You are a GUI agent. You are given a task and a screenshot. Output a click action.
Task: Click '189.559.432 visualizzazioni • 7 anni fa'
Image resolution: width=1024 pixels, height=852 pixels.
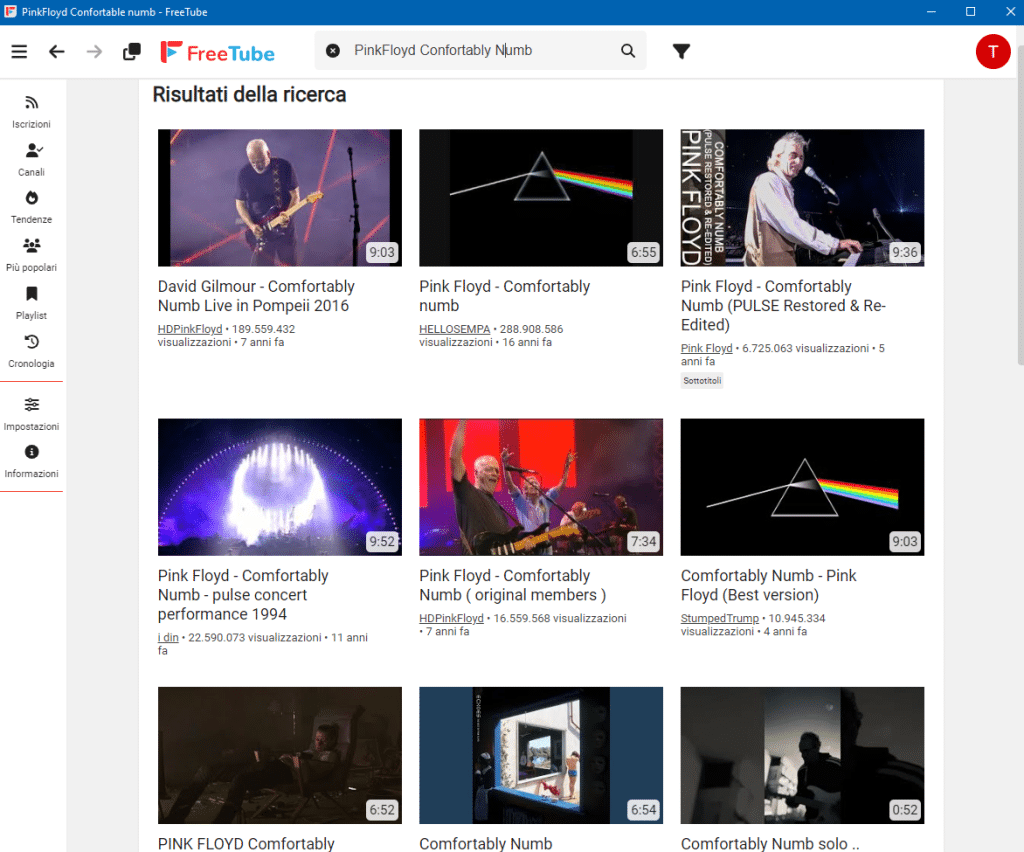point(227,336)
